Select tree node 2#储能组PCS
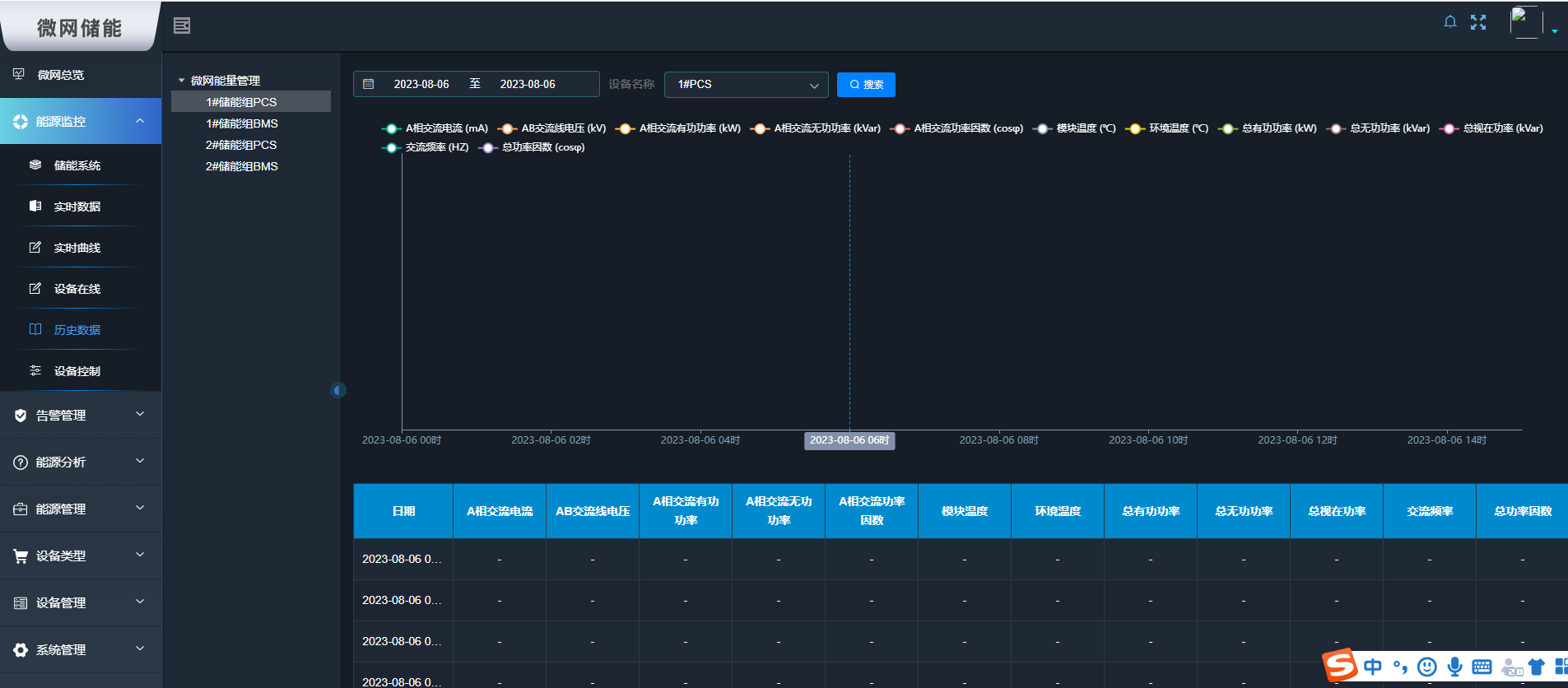The image size is (1568, 688). [x=251, y=145]
